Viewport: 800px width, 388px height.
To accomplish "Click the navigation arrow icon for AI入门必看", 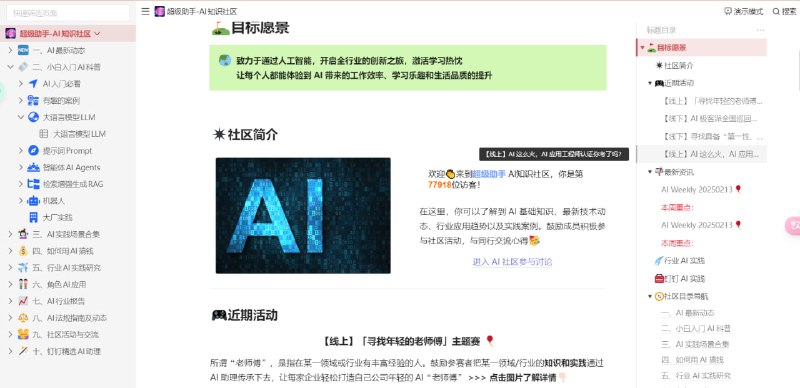I will click(33, 84).
